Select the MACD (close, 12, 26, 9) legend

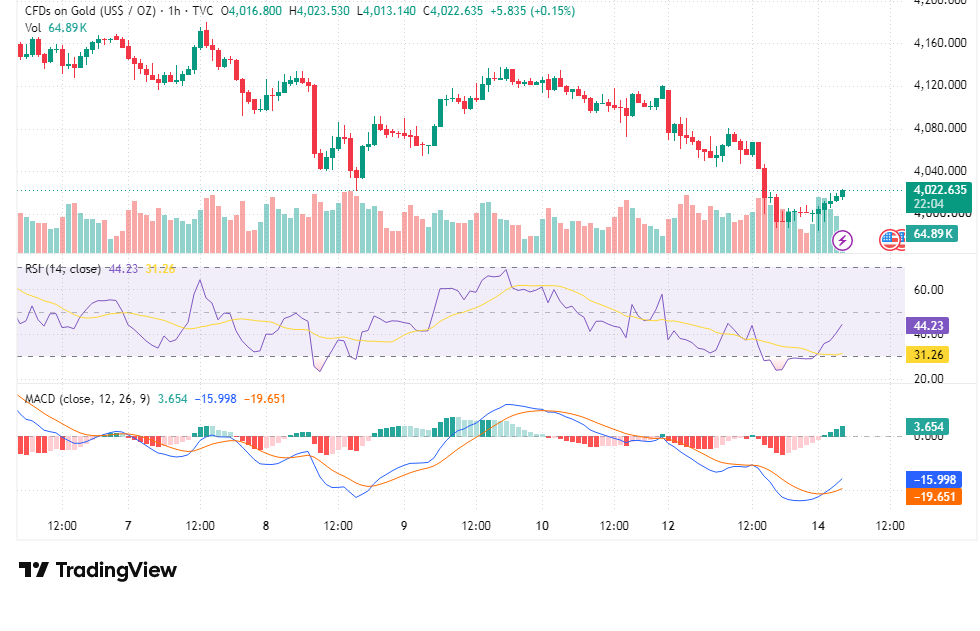tap(87, 399)
